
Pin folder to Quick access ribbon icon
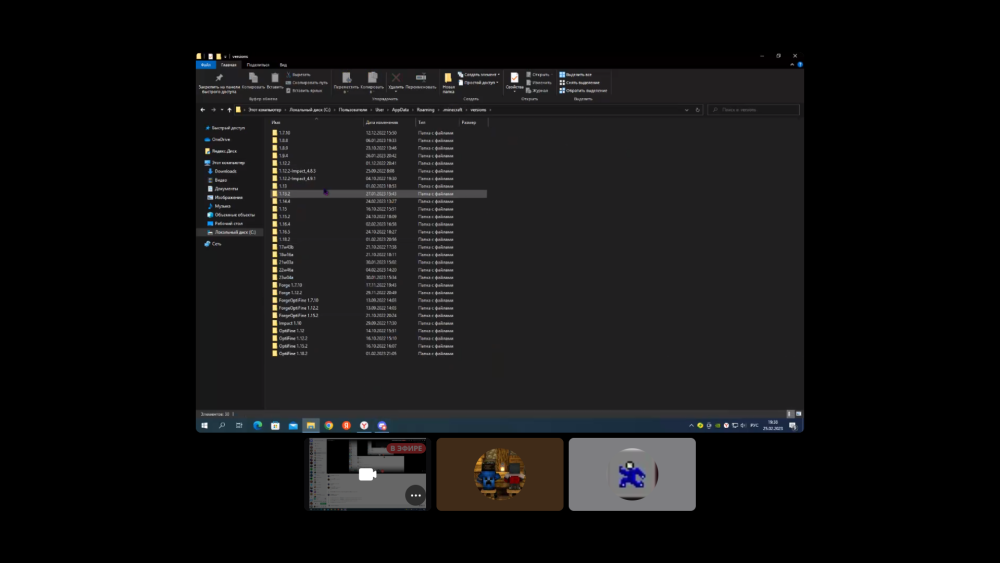pos(219,78)
